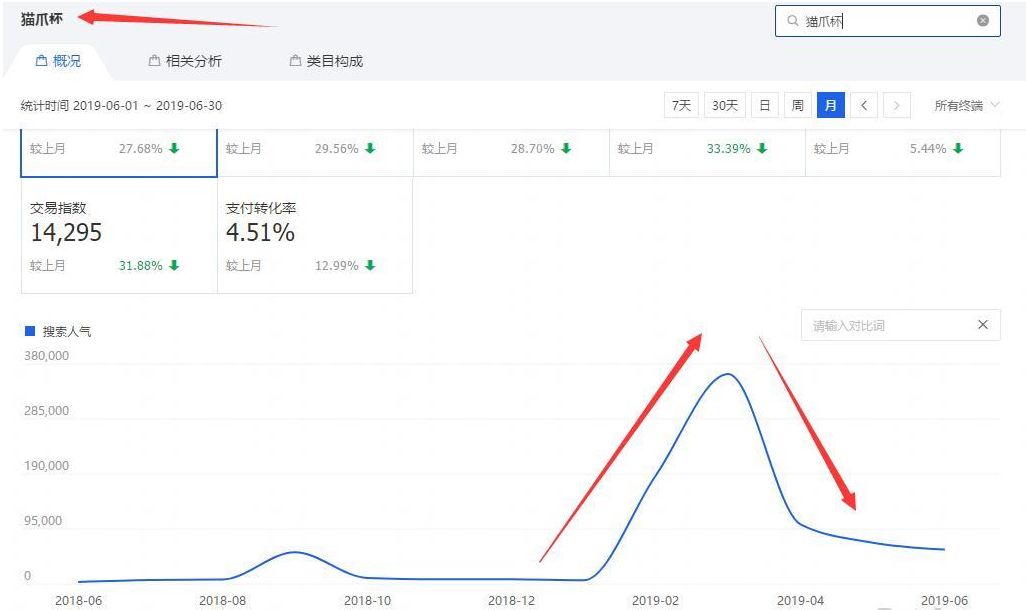Click the previous period left arrow
The width and height of the screenshot is (1026, 610).
coord(864,104)
